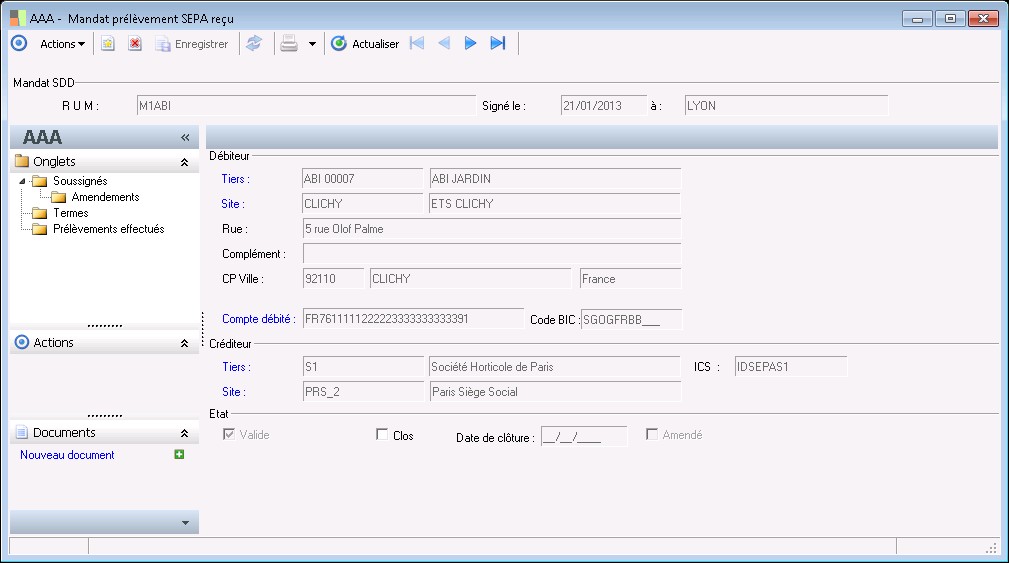Collapse the Onglets panel section
Screen dimensions: 1009x563
coord(184,162)
